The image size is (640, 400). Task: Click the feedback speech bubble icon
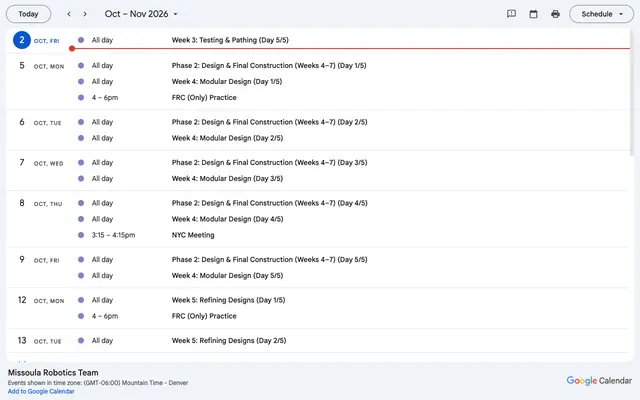coord(511,14)
